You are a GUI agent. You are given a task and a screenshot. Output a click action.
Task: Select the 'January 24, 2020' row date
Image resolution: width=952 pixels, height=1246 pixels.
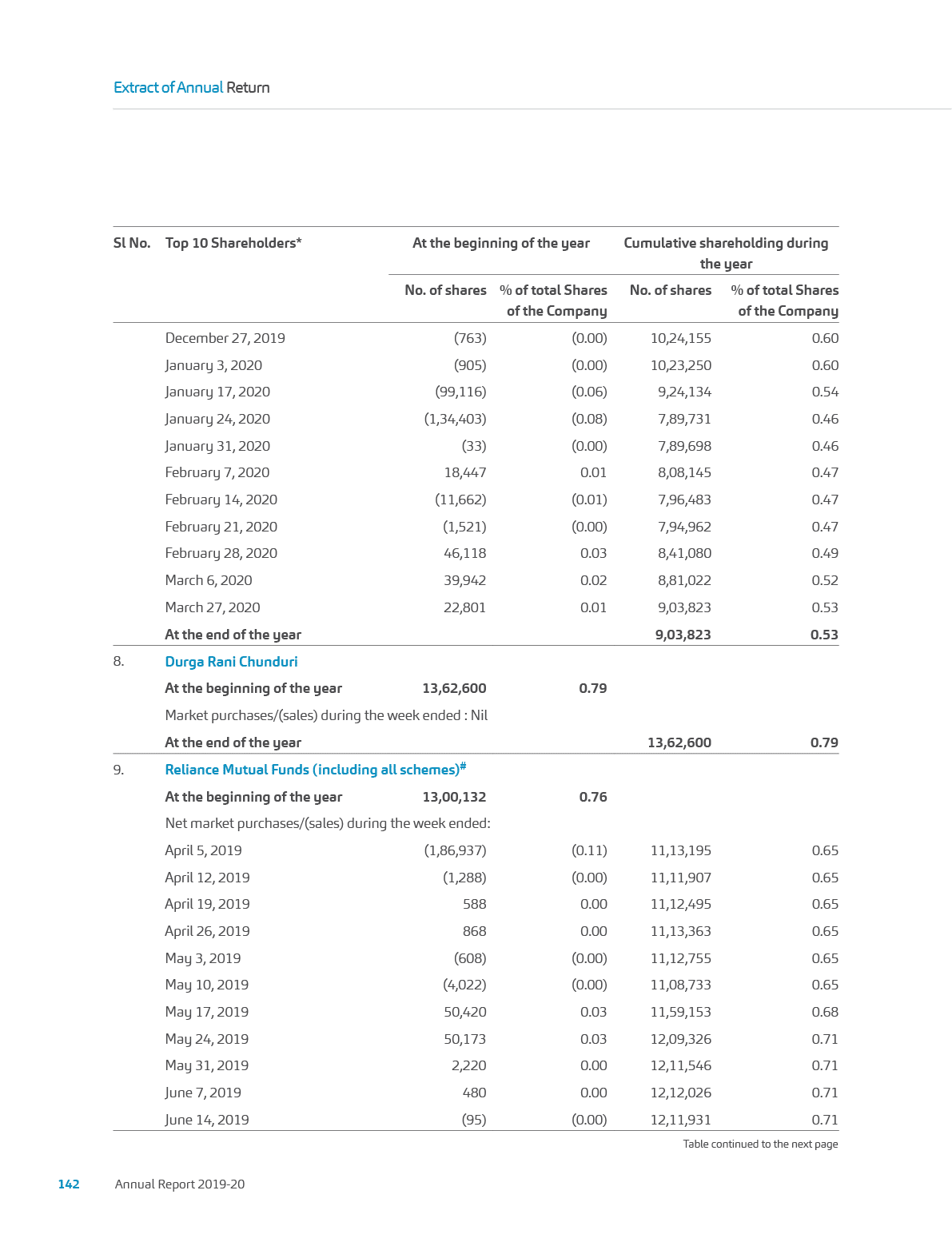[x=217, y=419]
